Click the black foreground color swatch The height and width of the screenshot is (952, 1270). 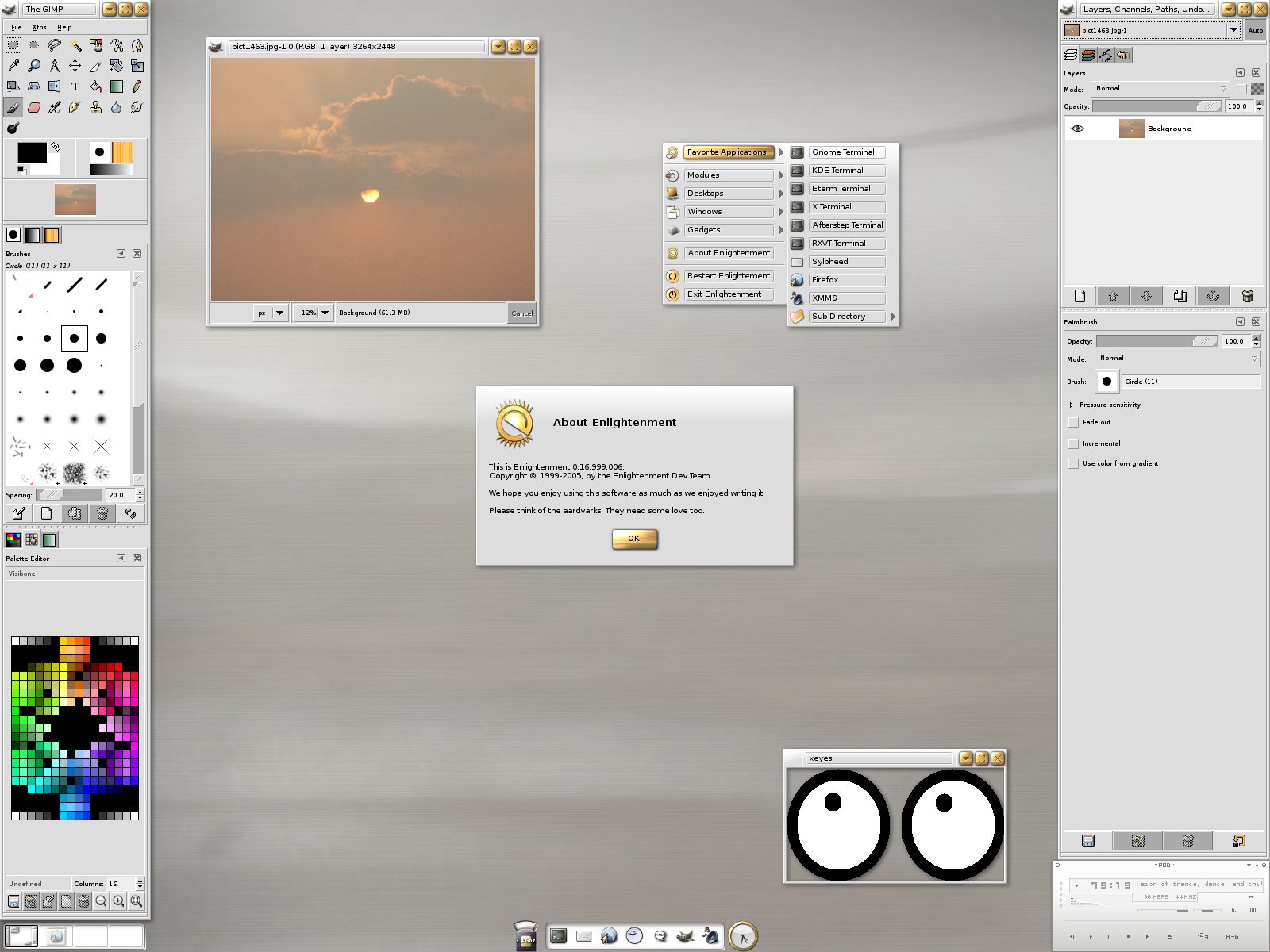(x=30, y=152)
